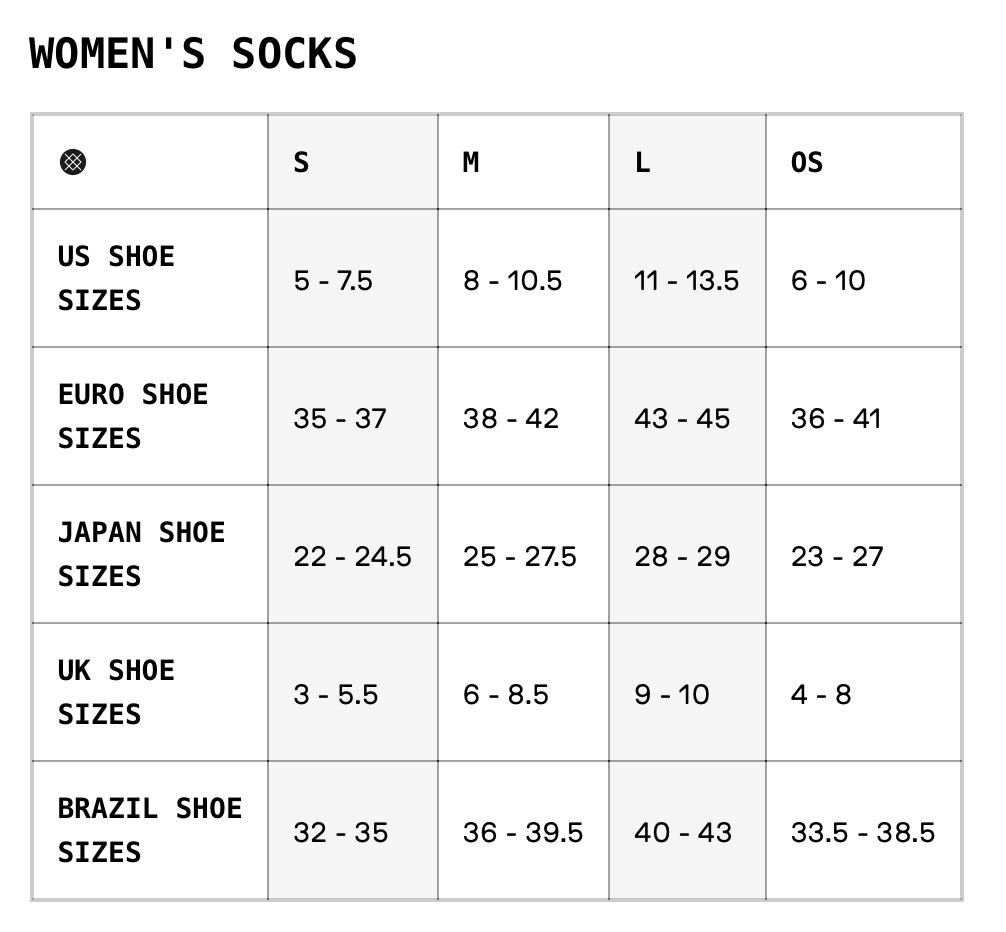
Task: Click the S size column header
Action: click(301, 162)
